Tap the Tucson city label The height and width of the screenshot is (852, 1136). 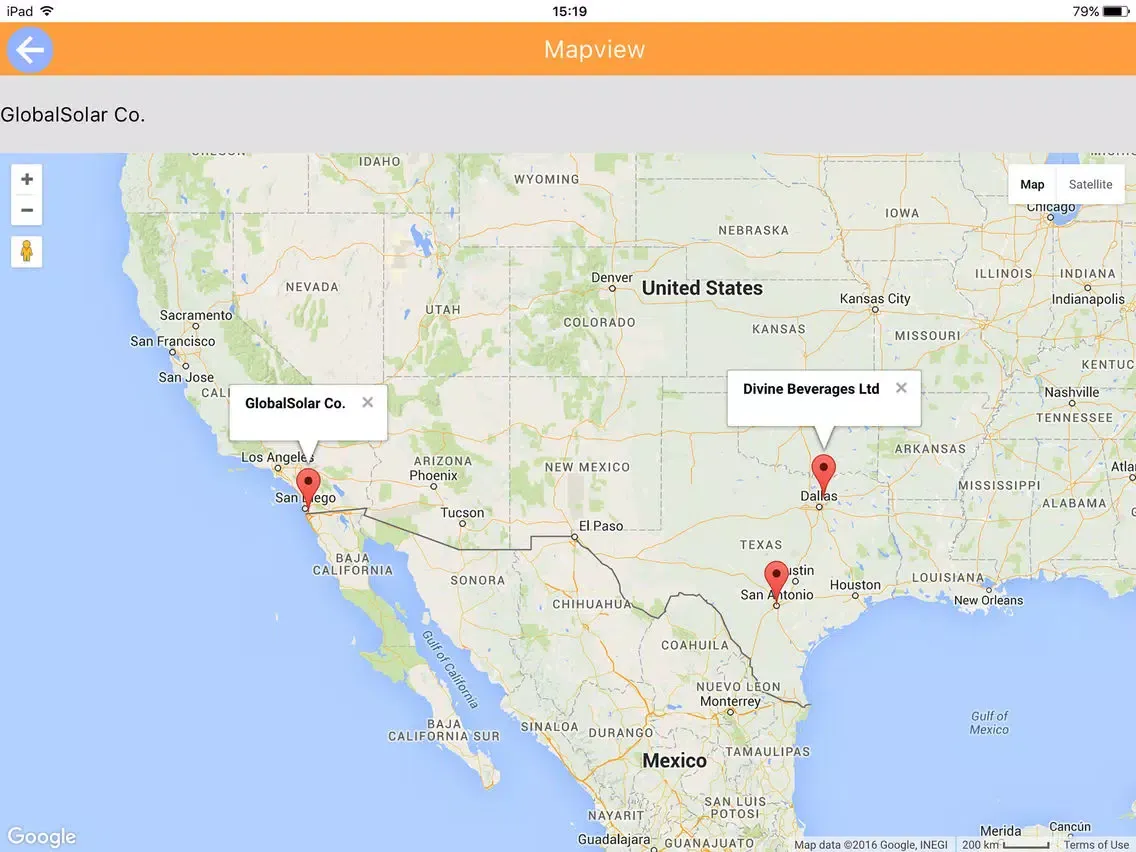coord(462,513)
